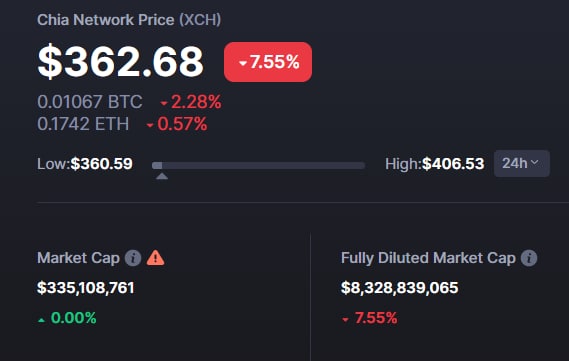Viewport: 569px width, 361px height.
Task: Click the Low $360.59 value
Action: (85, 164)
